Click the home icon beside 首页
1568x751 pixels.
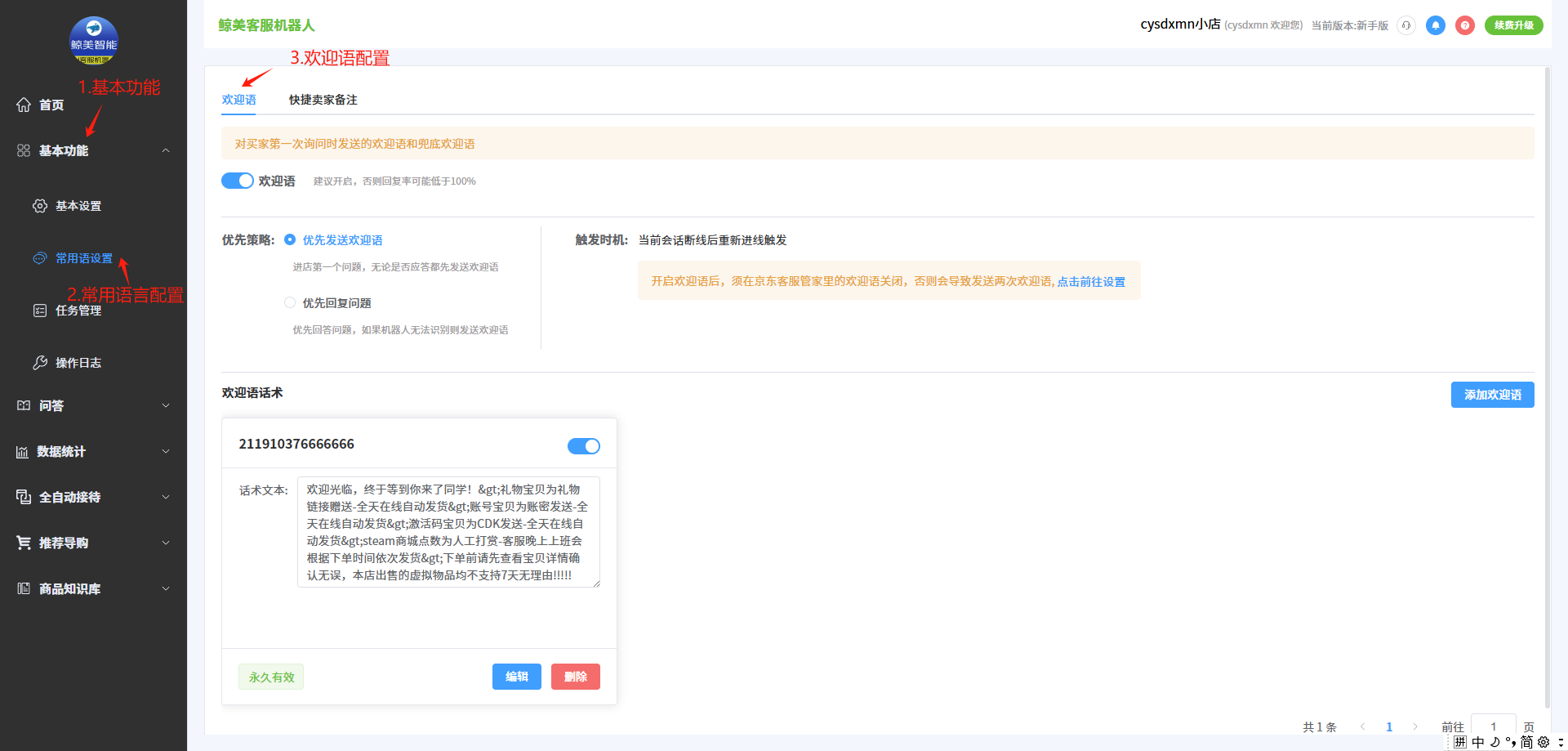pos(24,105)
